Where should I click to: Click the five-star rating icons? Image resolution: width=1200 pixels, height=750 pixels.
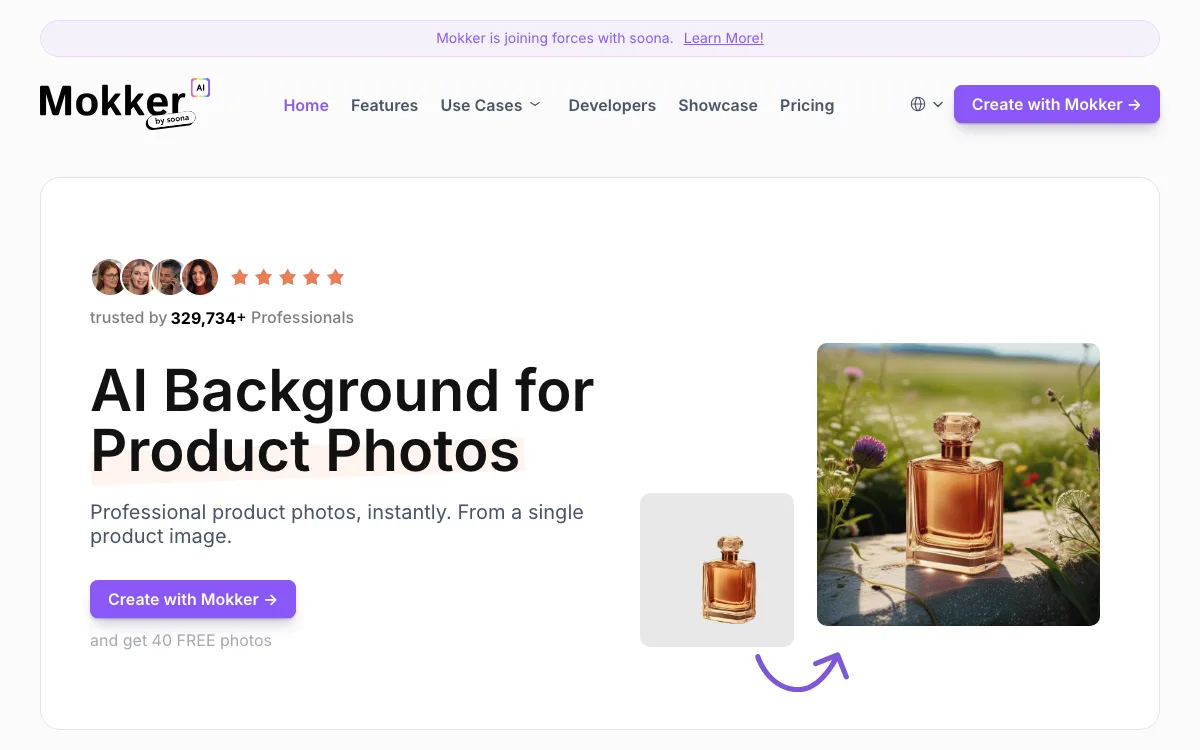[x=288, y=277]
